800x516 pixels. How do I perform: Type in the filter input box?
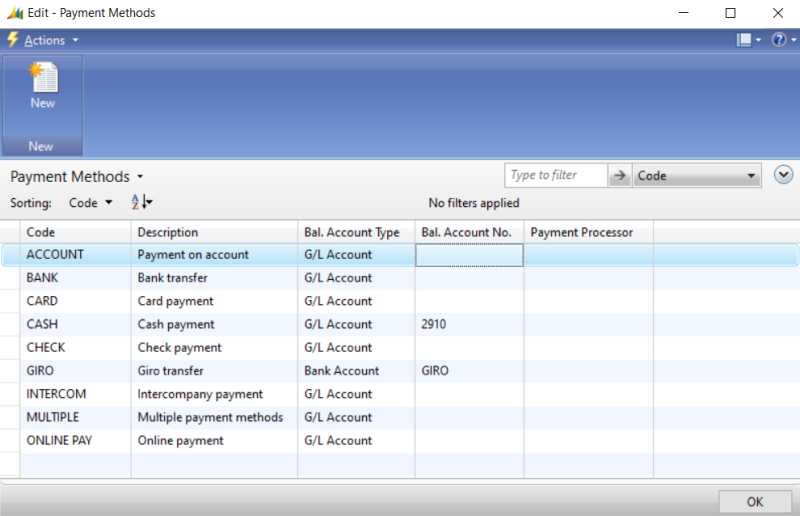(x=555, y=176)
